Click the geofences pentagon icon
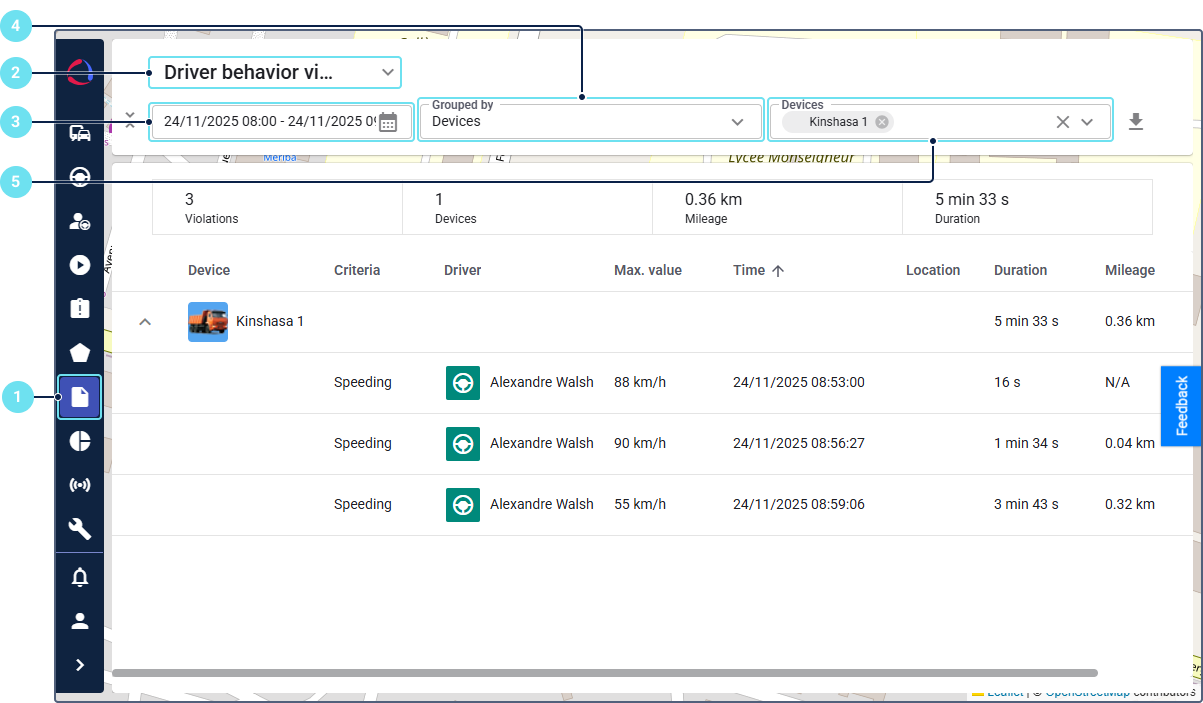This screenshot has width=1203, height=703. click(80, 353)
